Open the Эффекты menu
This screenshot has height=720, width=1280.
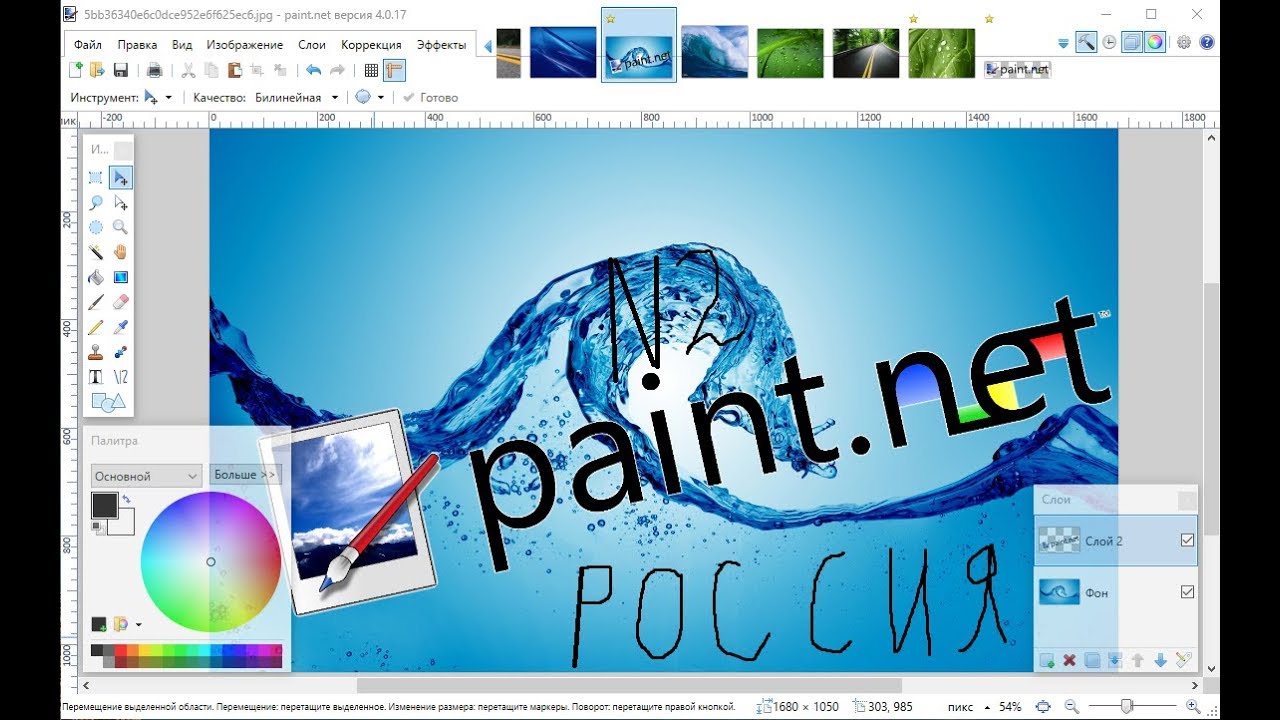441,45
